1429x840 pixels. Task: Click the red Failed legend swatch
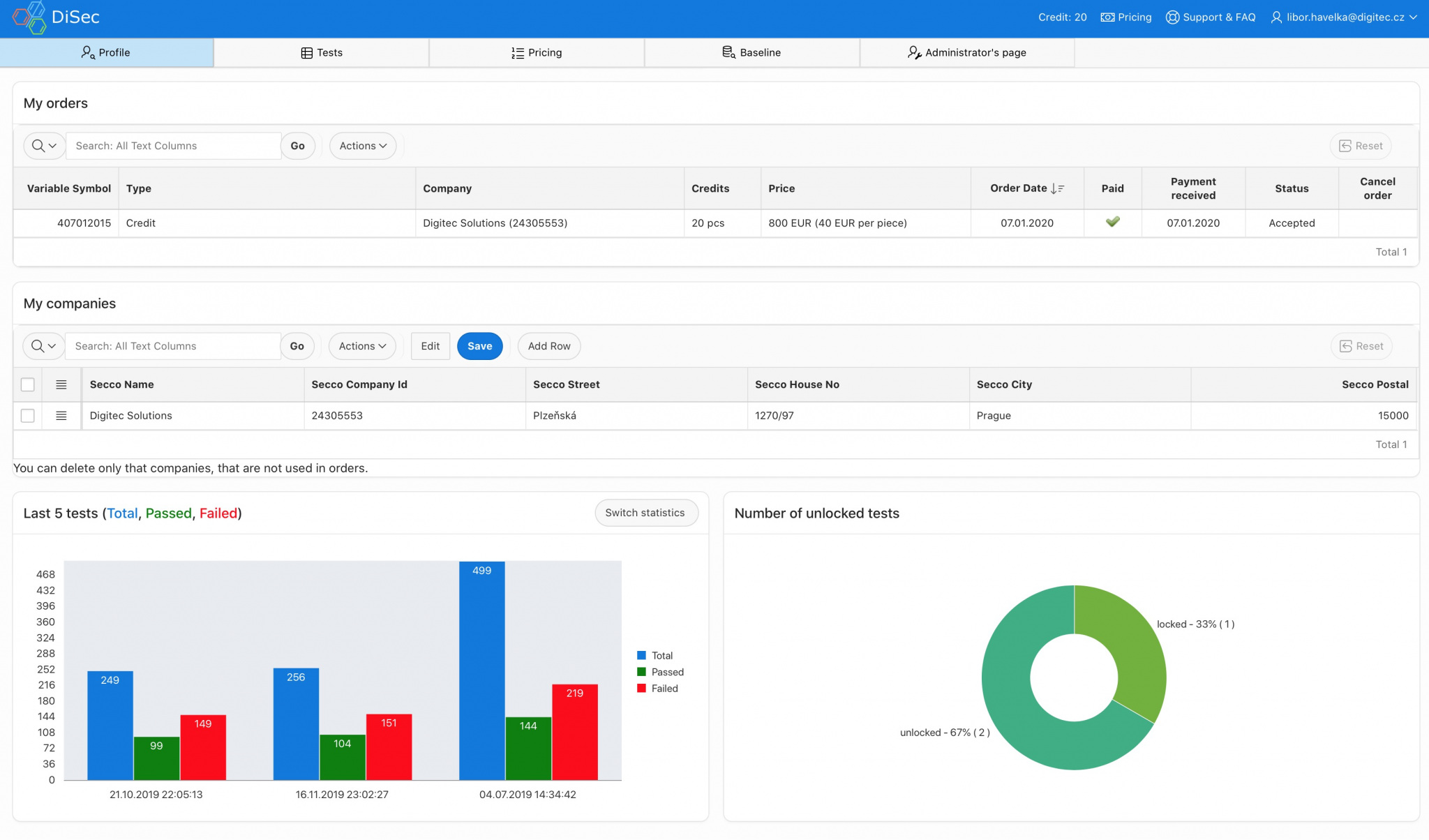pos(641,689)
